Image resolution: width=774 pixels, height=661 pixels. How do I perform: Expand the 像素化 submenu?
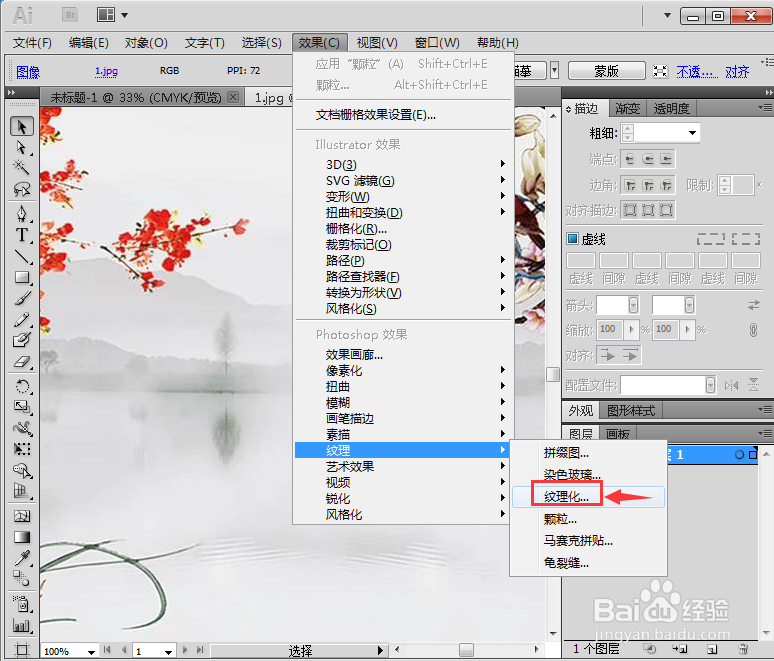(403, 370)
